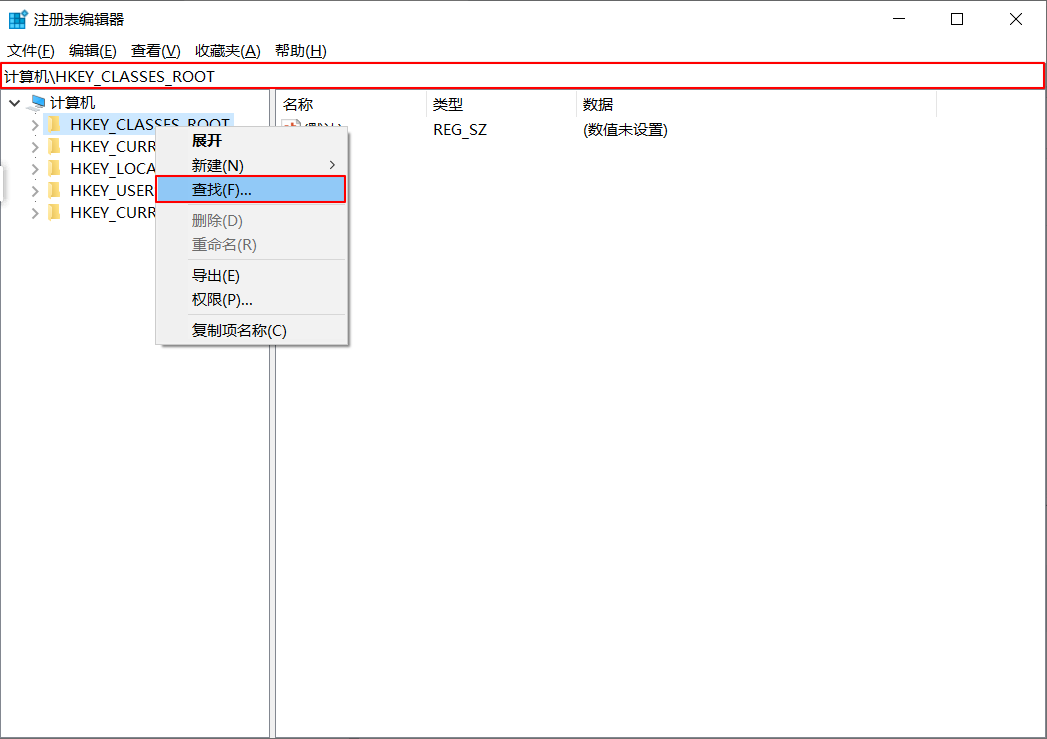Image resolution: width=1047 pixels, height=739 pixels.
Task: Expand the arrow beside HKEY_USER
Action: [x=35, y=191]
